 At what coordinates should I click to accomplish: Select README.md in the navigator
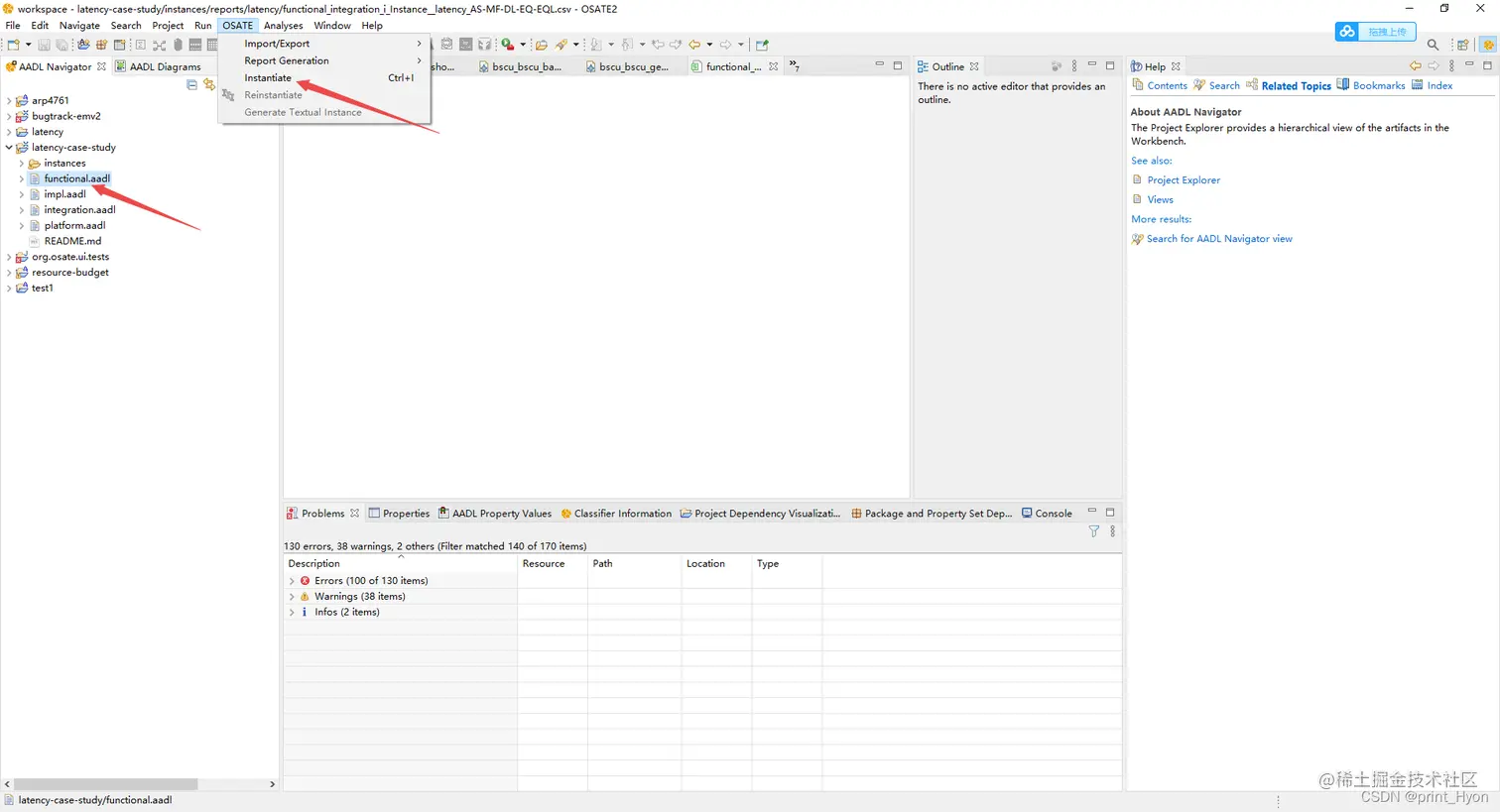pos(71,241)
